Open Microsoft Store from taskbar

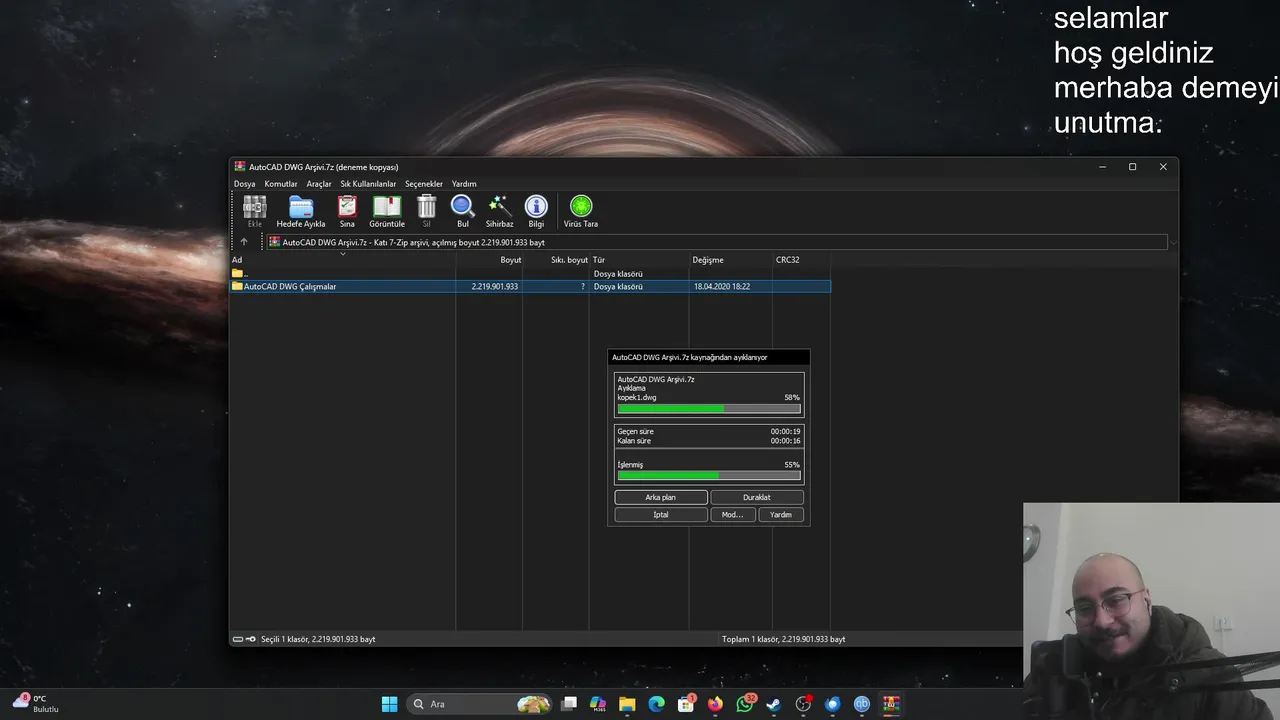point(686,704)
